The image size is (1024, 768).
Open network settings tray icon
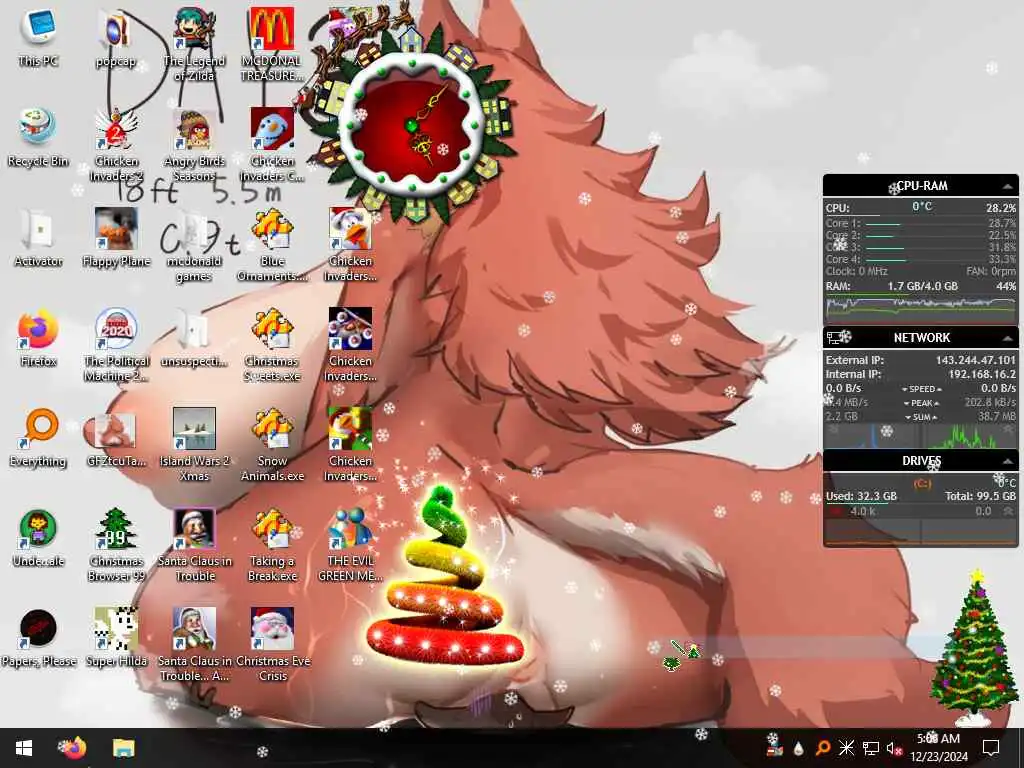(871, 748)
